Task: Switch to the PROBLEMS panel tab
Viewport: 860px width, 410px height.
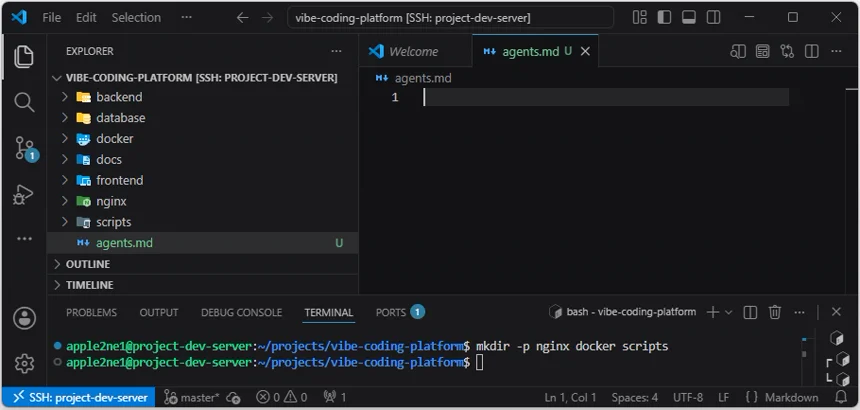Action: (x=91, y=312)
